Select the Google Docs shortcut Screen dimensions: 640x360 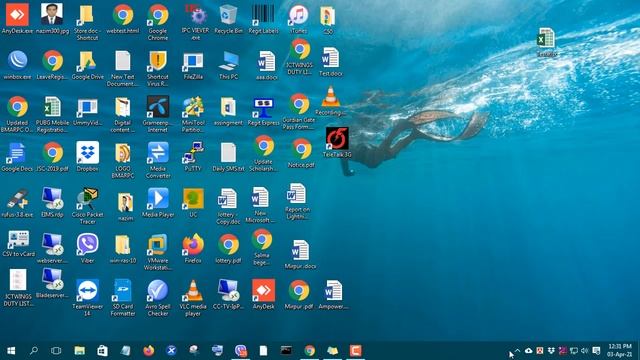[x=17, y=157]
